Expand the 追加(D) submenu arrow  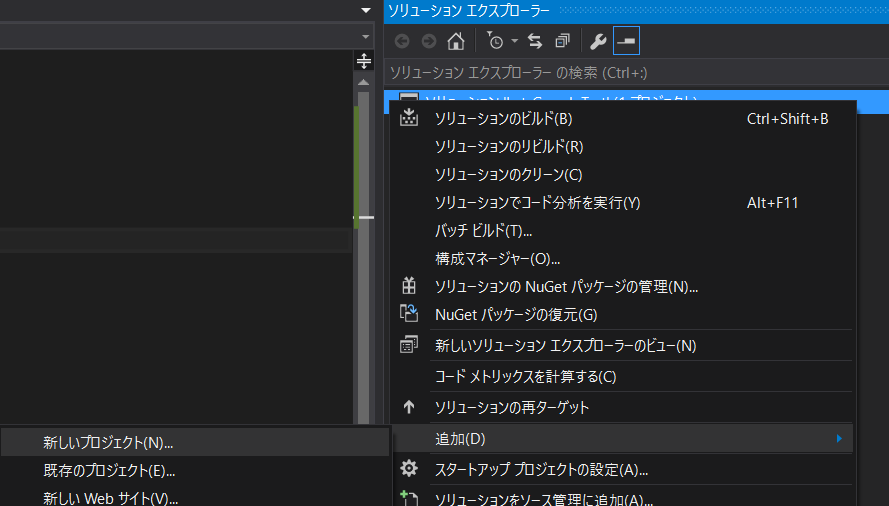pos(839,438)
